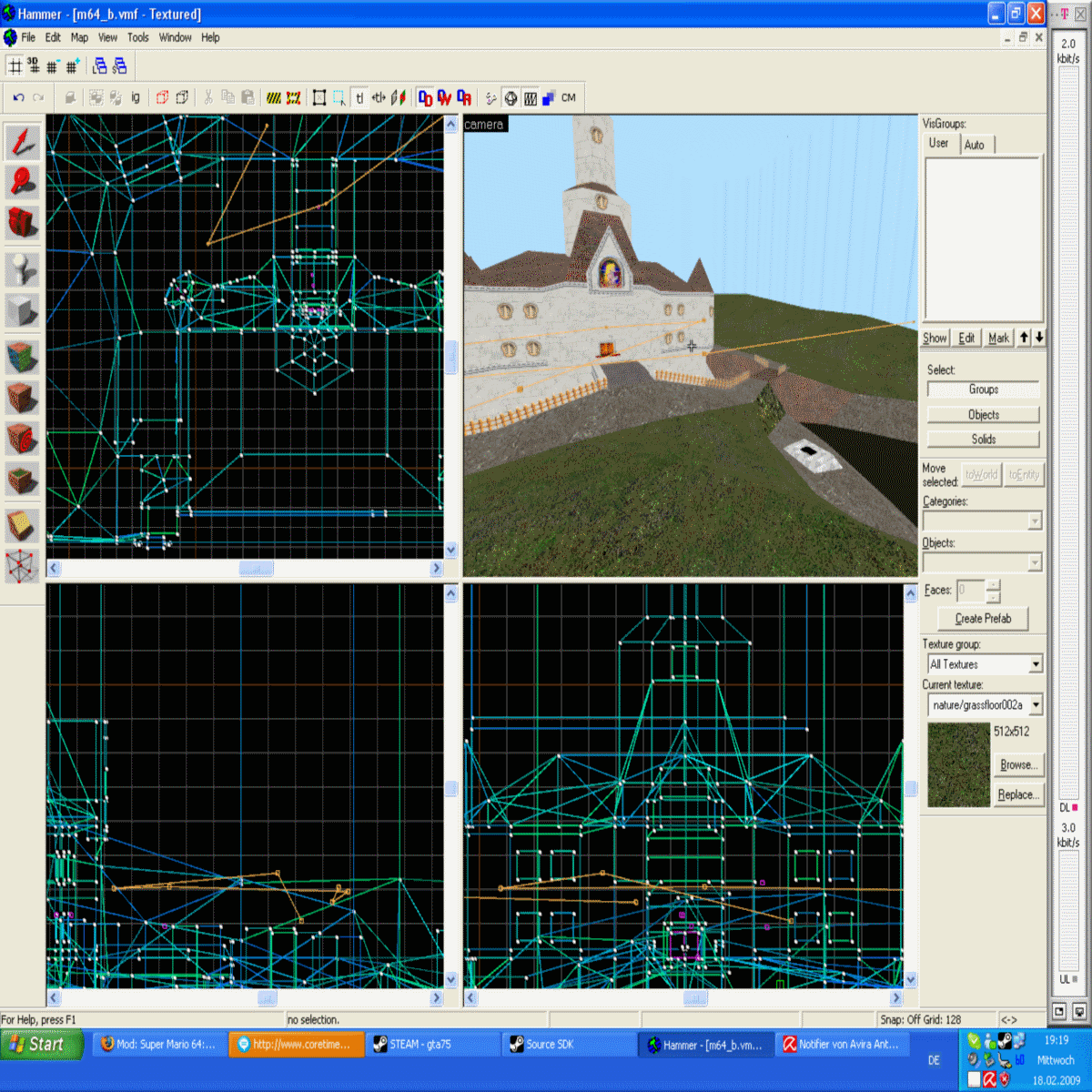
Task: Choose the red Camera tool
Action: [x=23, y=222]
